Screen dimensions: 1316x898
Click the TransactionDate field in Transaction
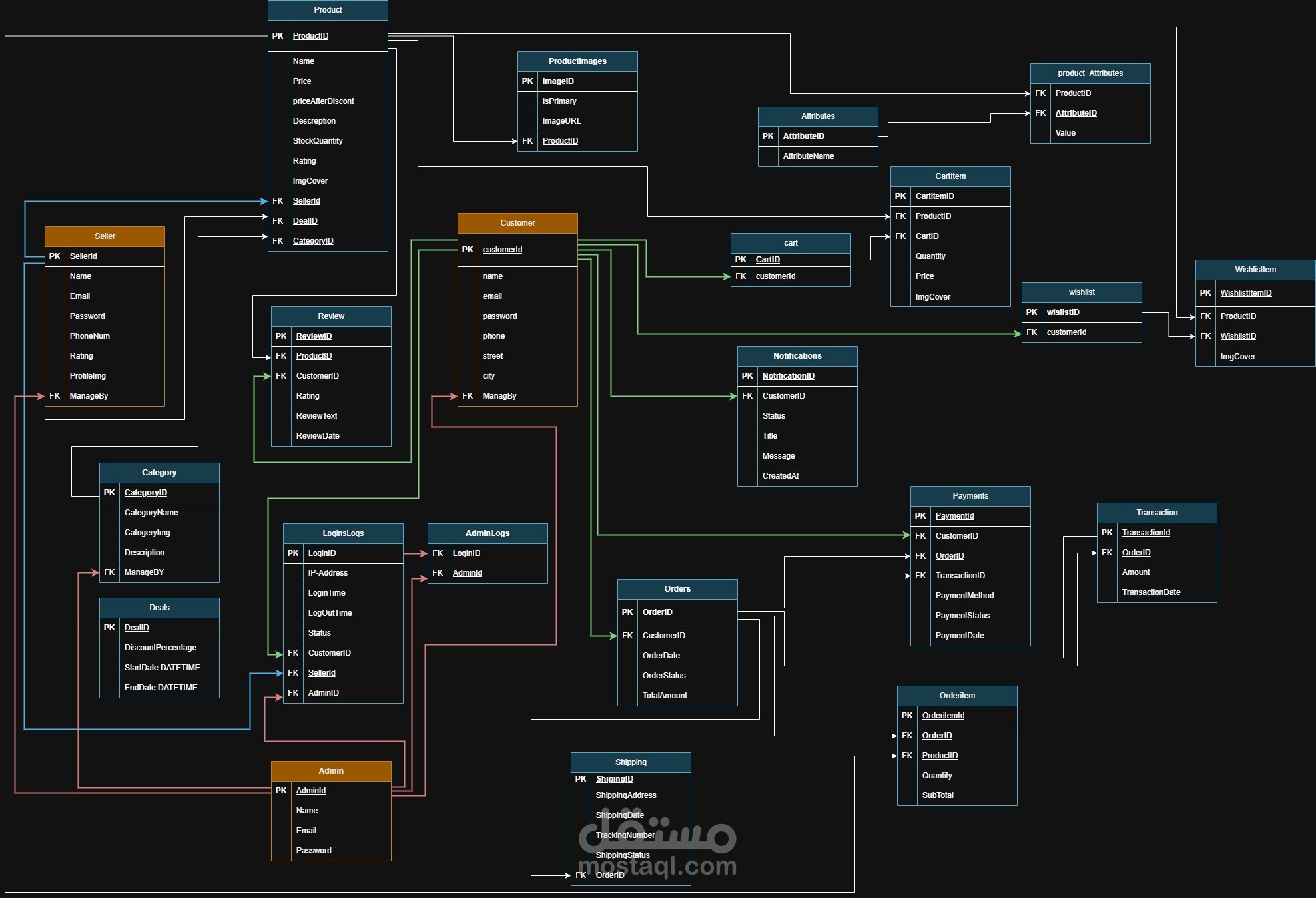(x=1151, y=592)
